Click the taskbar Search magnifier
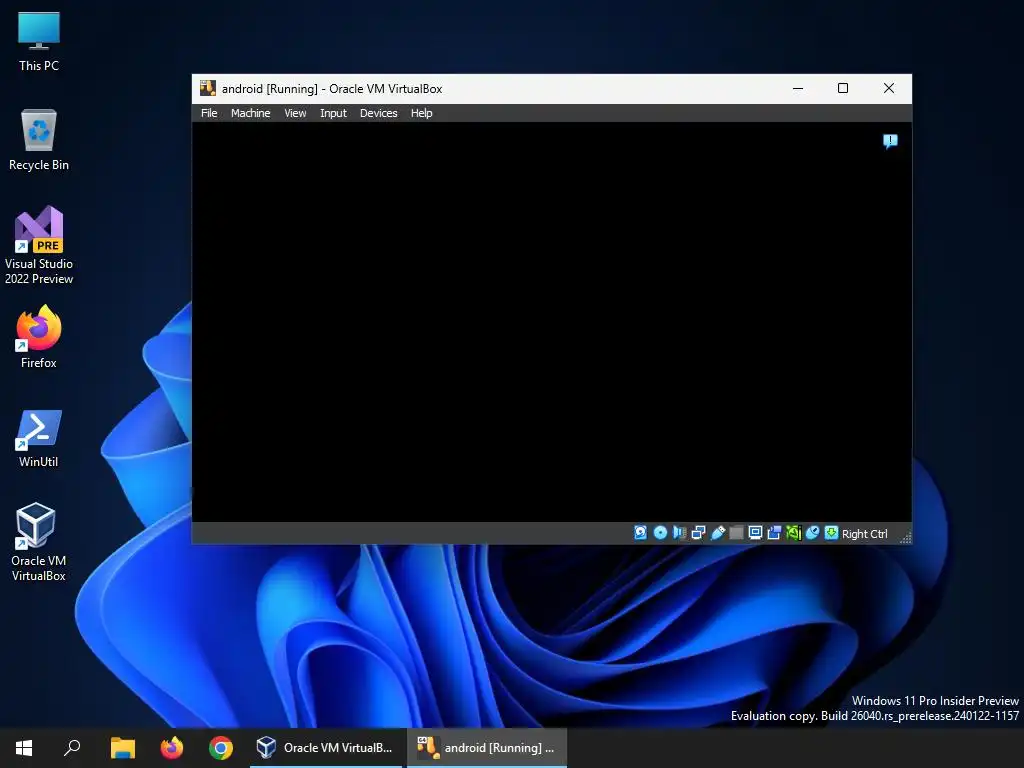Image resolution: width=1024 pixels, height=768 pixels. [72, 748]
